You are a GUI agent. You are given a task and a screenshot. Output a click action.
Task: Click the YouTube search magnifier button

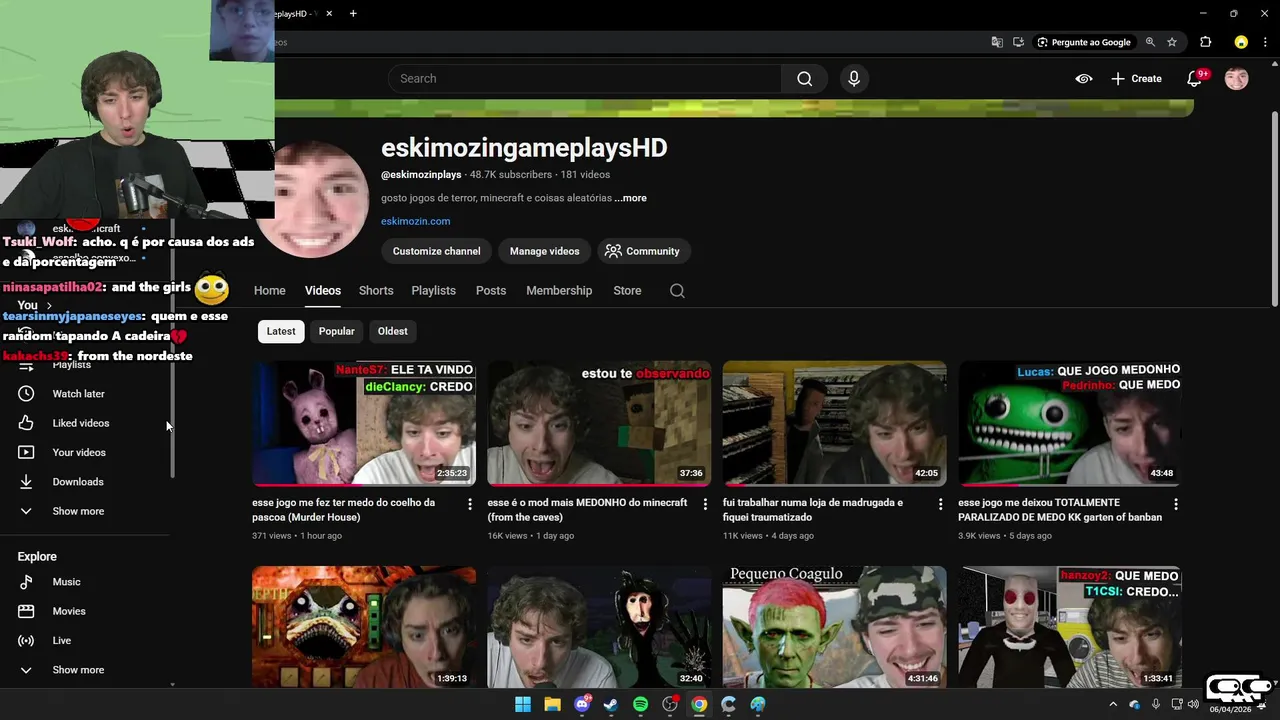(804, 79)
